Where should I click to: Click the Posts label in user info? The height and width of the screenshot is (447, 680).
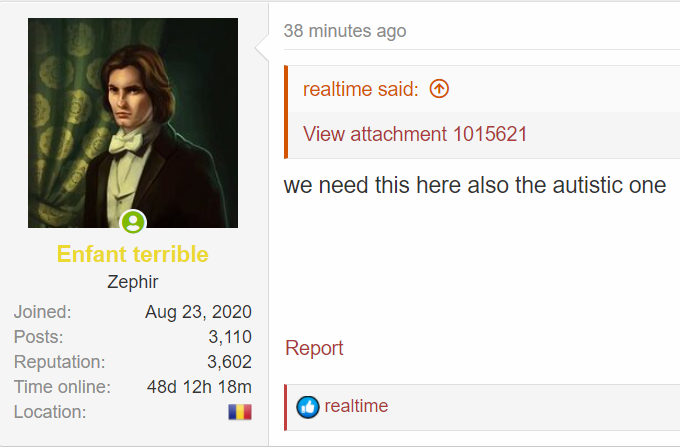tap(39, 337)
